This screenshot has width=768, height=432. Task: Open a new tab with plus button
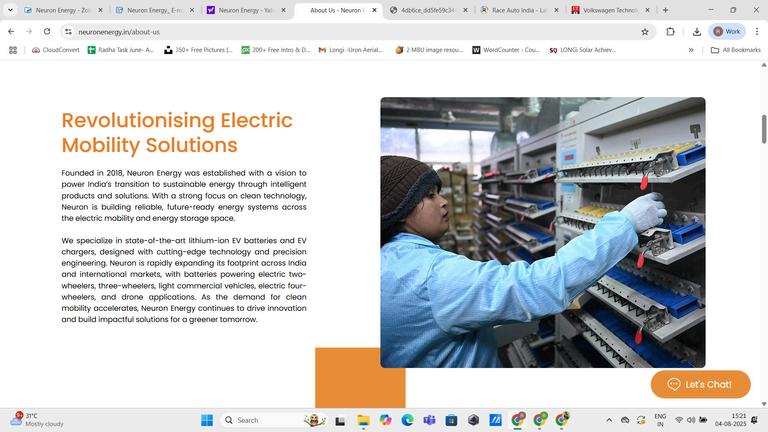pyautogui.click(x=665, y=10)
